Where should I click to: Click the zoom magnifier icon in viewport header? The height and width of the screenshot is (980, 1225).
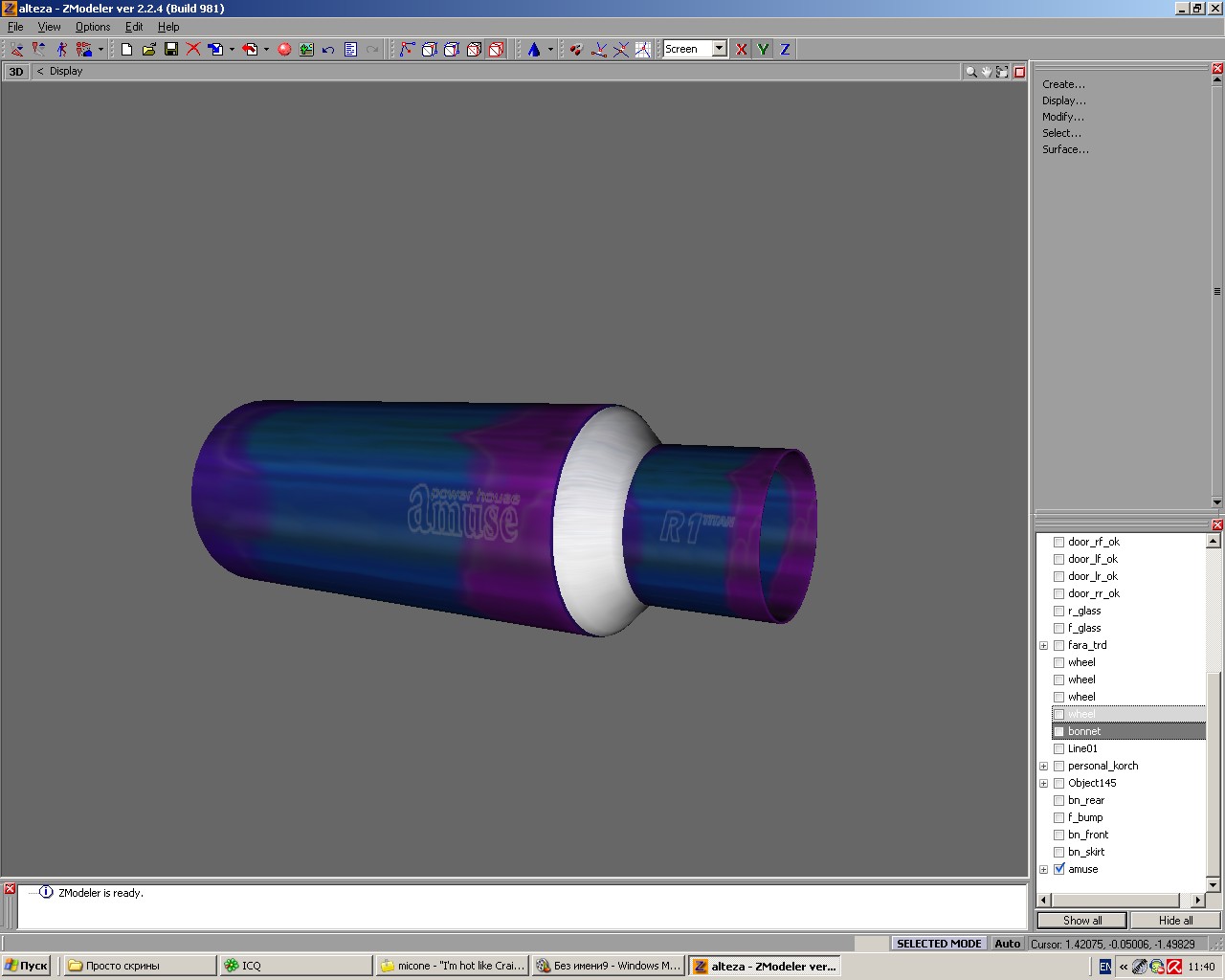(x=971, y=72)
